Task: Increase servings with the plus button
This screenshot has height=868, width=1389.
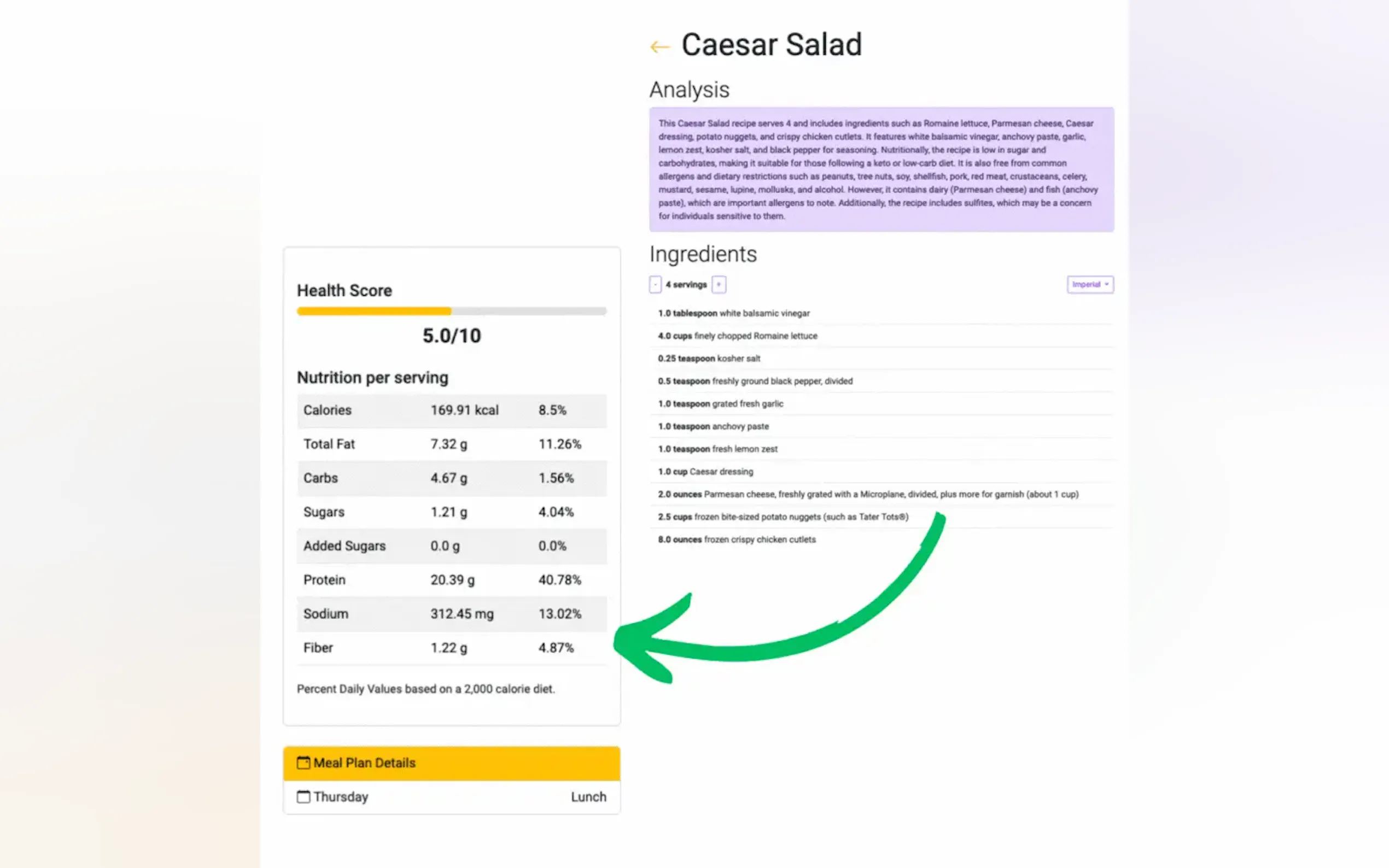Action: pos(719,285)
